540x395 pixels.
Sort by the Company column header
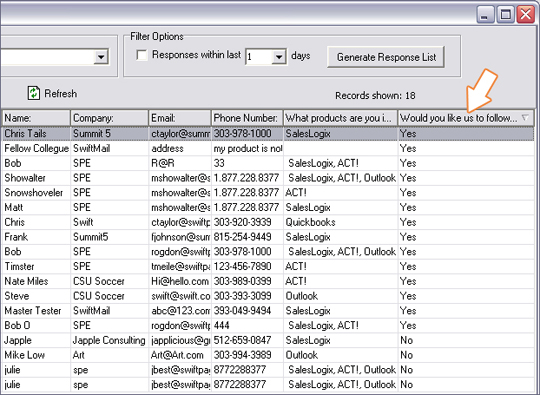coord(110,118)
